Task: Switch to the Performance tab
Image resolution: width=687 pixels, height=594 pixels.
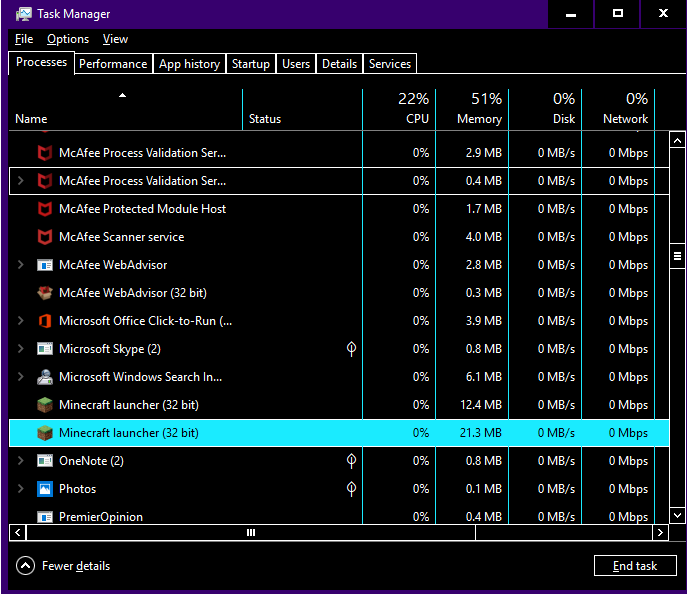Action: [x=113, y=64]
